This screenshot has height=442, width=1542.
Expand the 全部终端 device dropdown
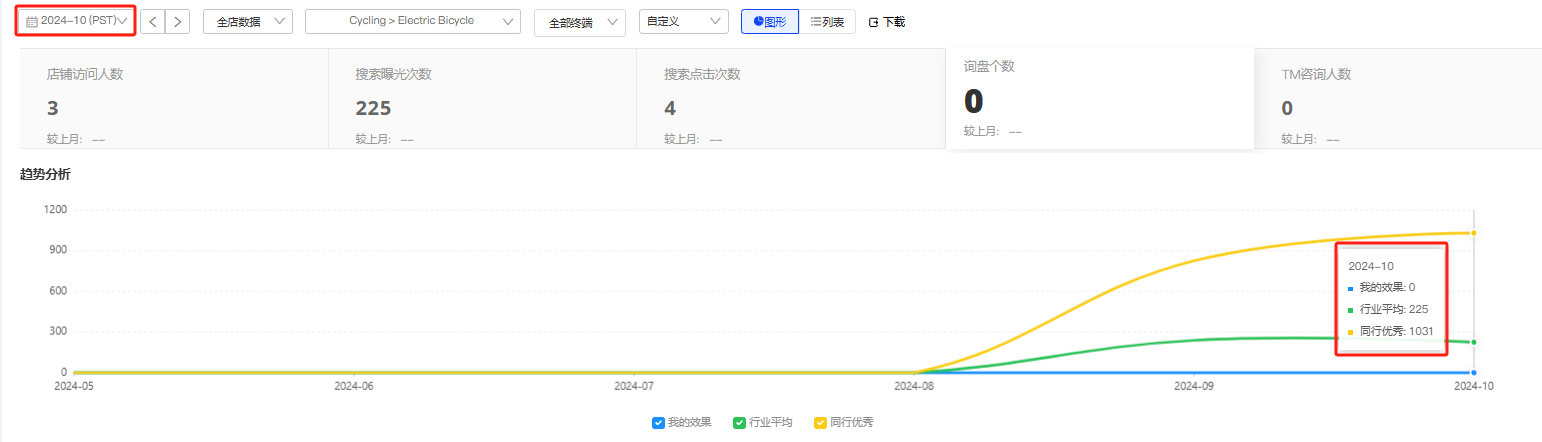tap(580, 22)
